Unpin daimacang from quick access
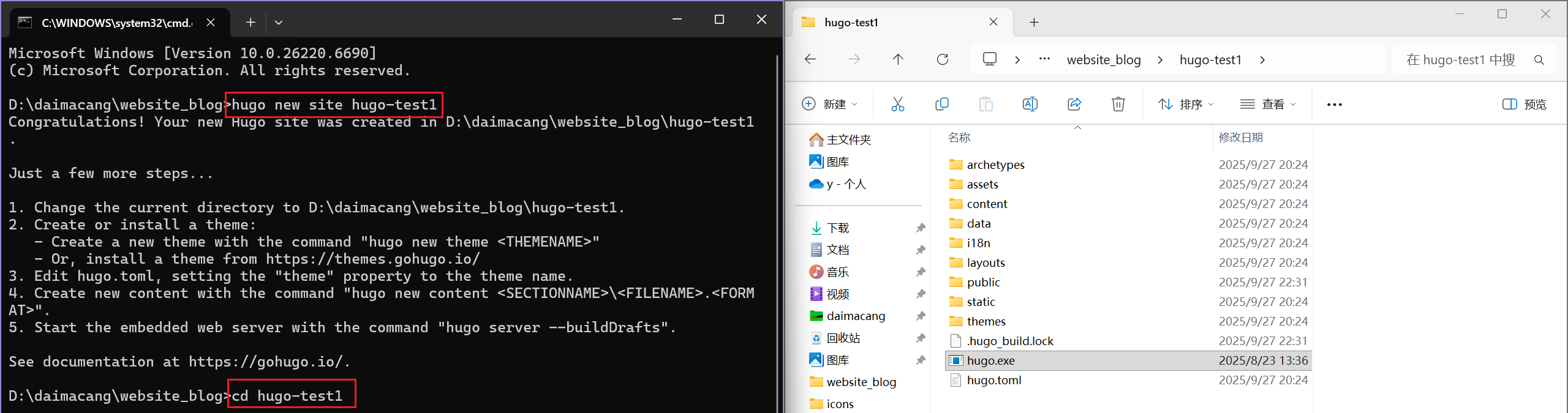The image size is (1568, 413). (x=920, y=316)
